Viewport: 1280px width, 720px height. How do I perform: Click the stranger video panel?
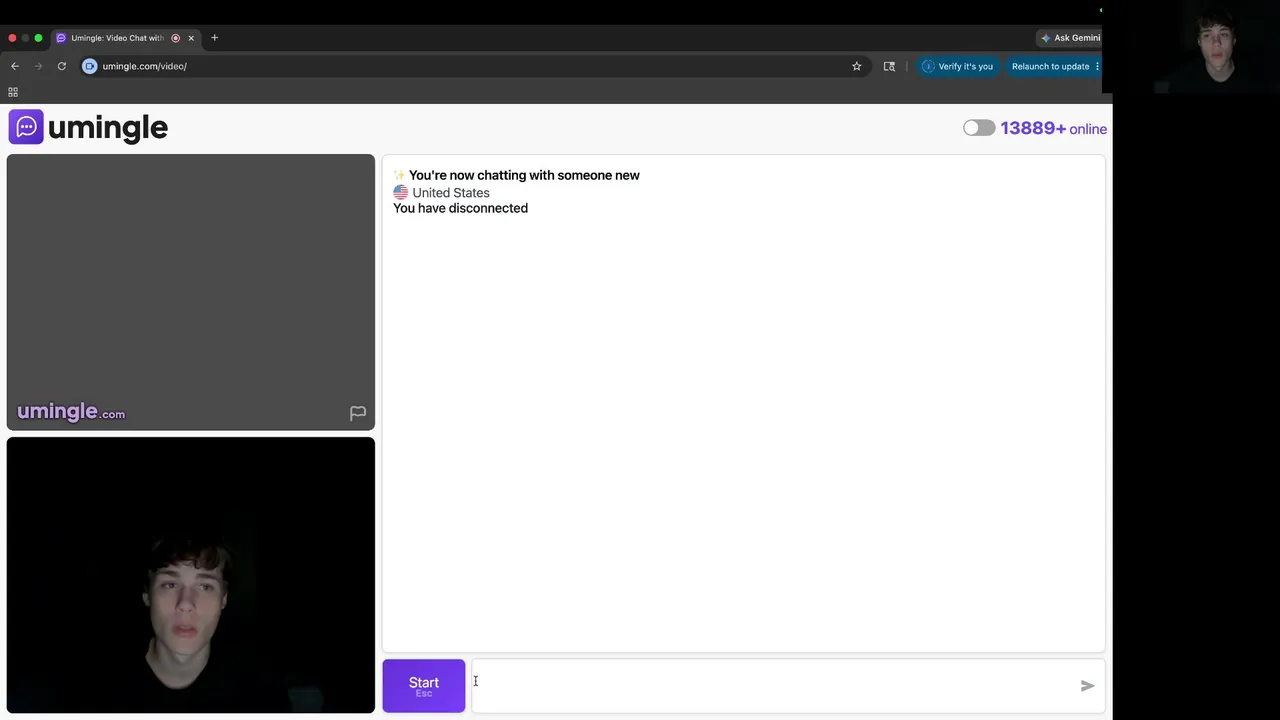[x=191, y=292]
